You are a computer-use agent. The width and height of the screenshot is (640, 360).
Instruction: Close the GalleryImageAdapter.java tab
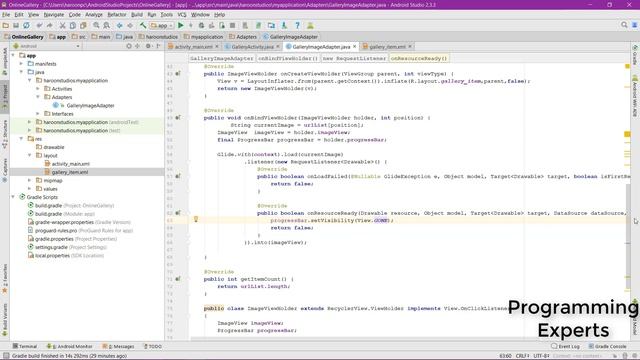coord(354,47)
